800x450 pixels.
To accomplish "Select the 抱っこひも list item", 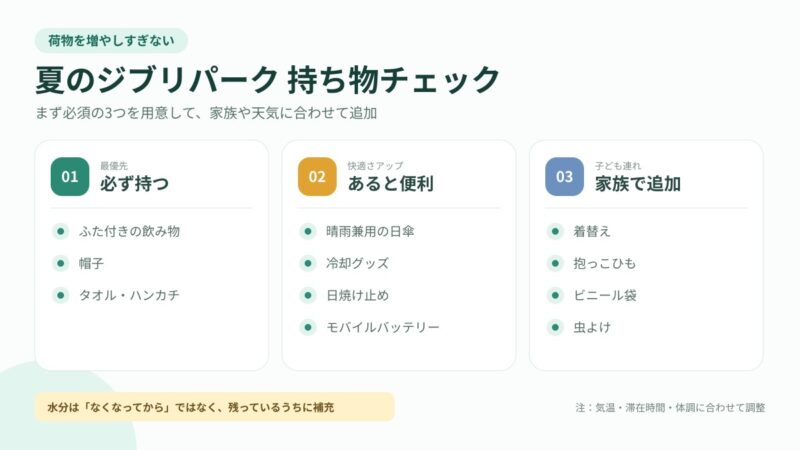I will coord(605,263).
